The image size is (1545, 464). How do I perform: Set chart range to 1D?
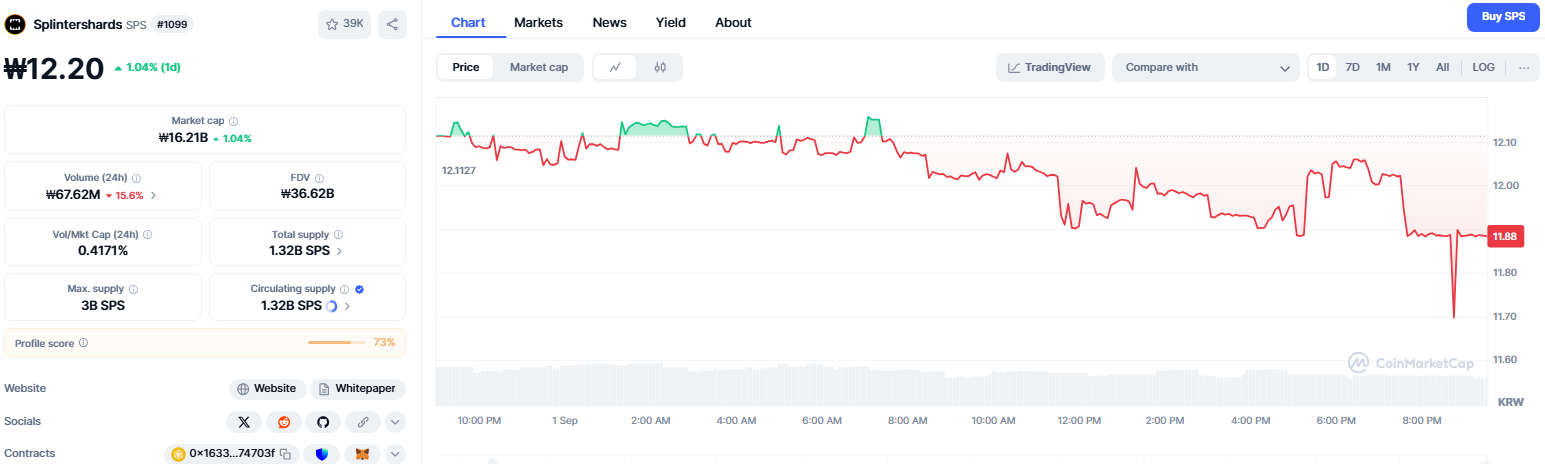(1323, 67)
